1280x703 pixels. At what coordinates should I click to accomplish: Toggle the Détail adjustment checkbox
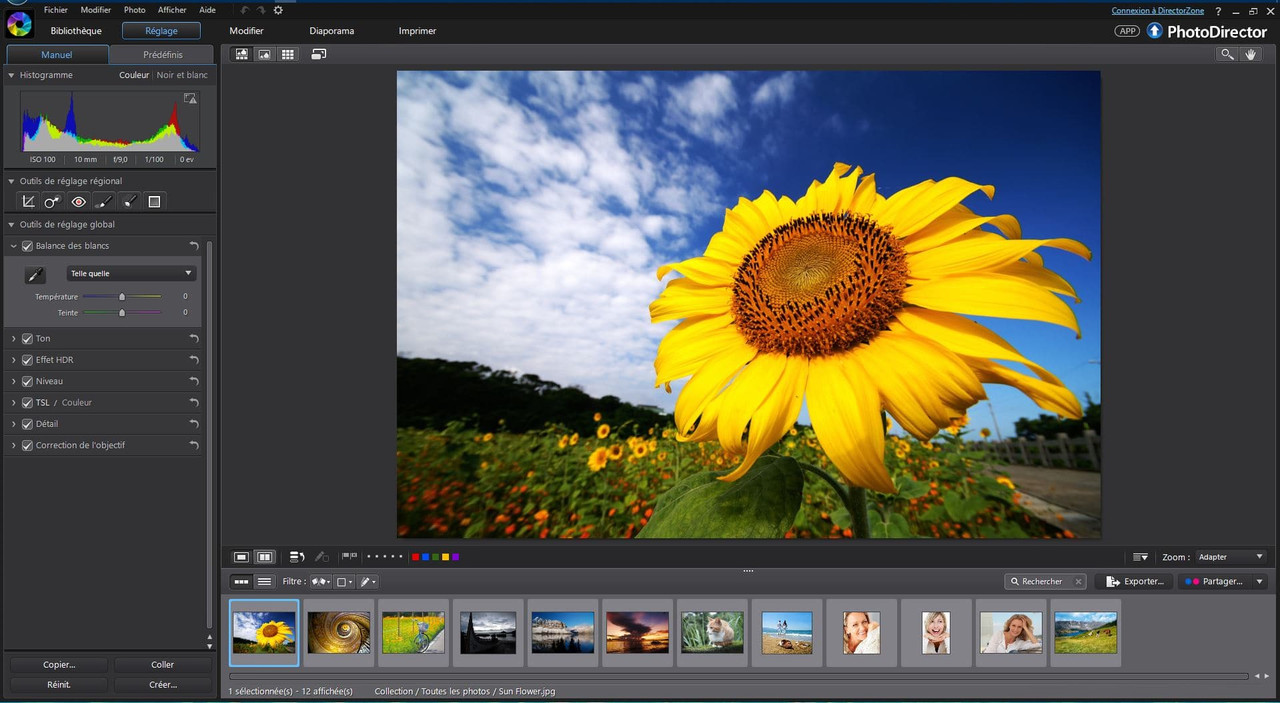point(28,424)
